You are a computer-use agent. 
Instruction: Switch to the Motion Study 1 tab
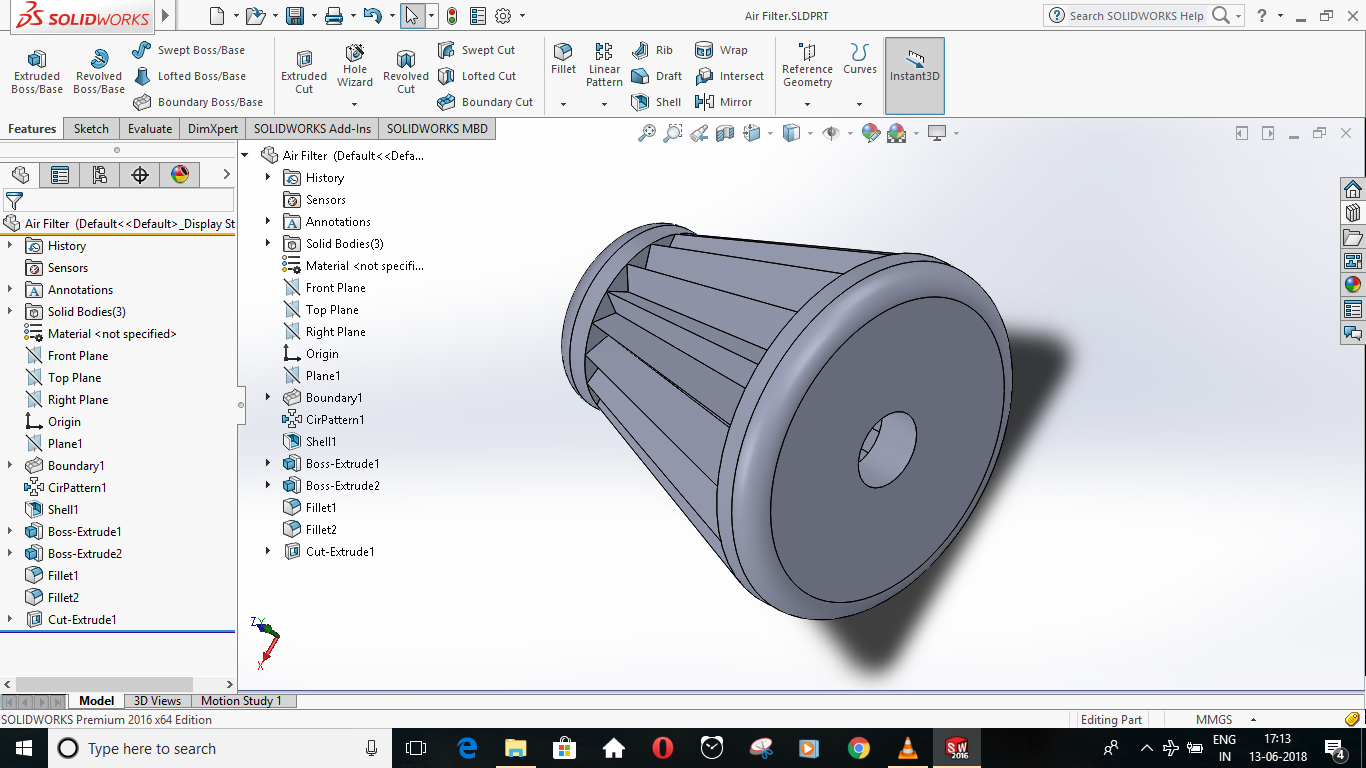243,700
